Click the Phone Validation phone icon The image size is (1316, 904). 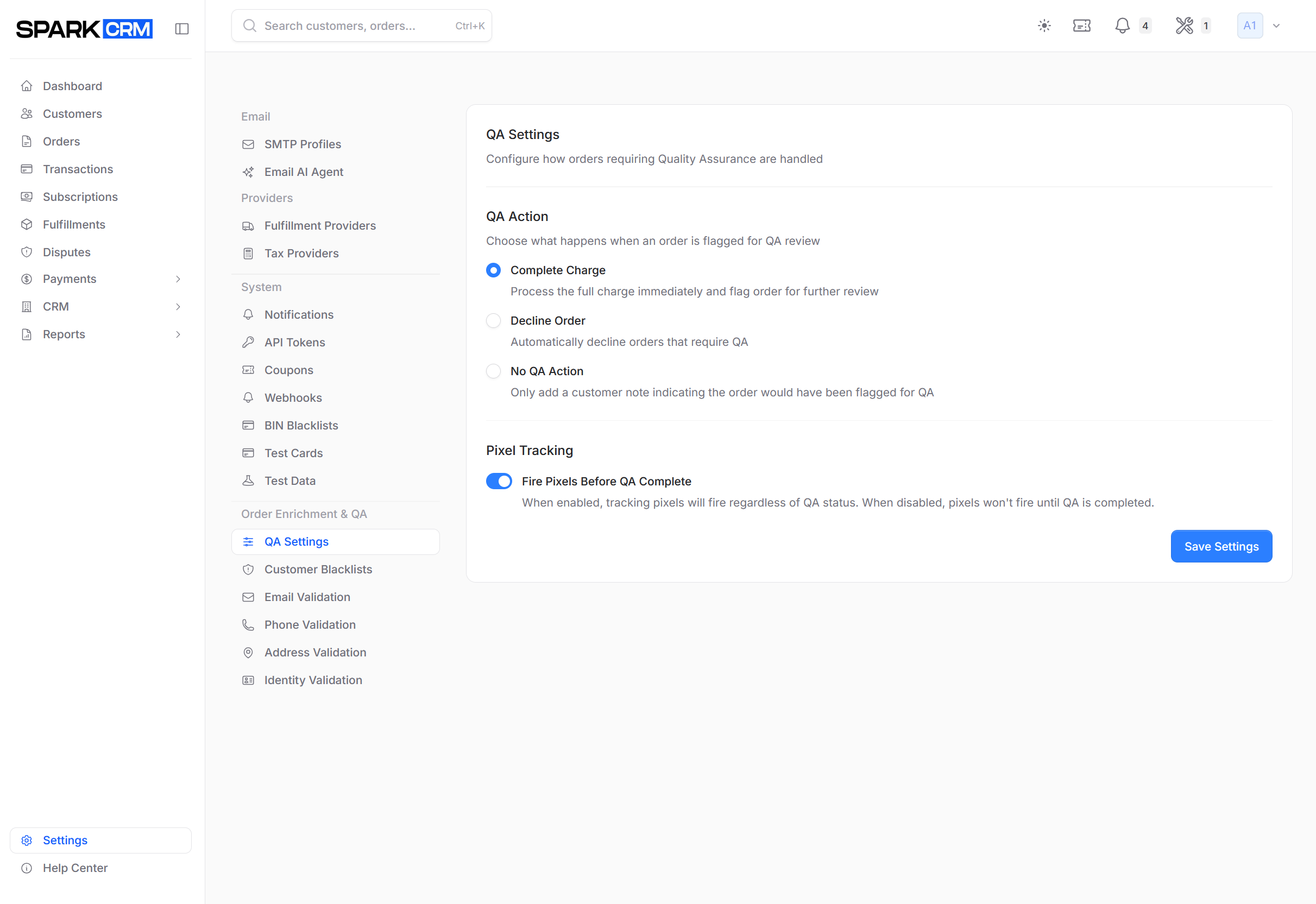(248, 625)
